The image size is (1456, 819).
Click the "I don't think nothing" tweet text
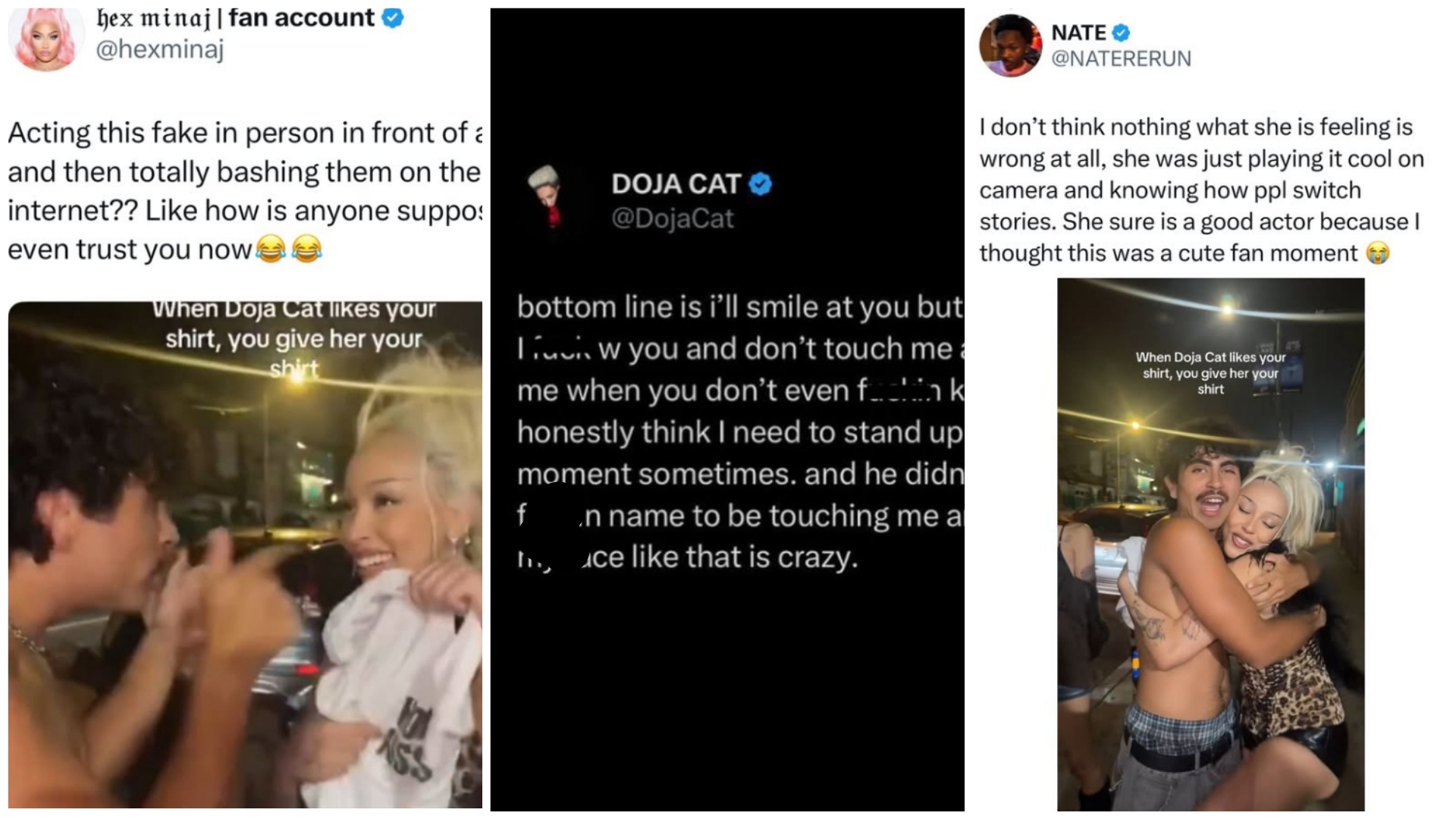(1202, 190)
